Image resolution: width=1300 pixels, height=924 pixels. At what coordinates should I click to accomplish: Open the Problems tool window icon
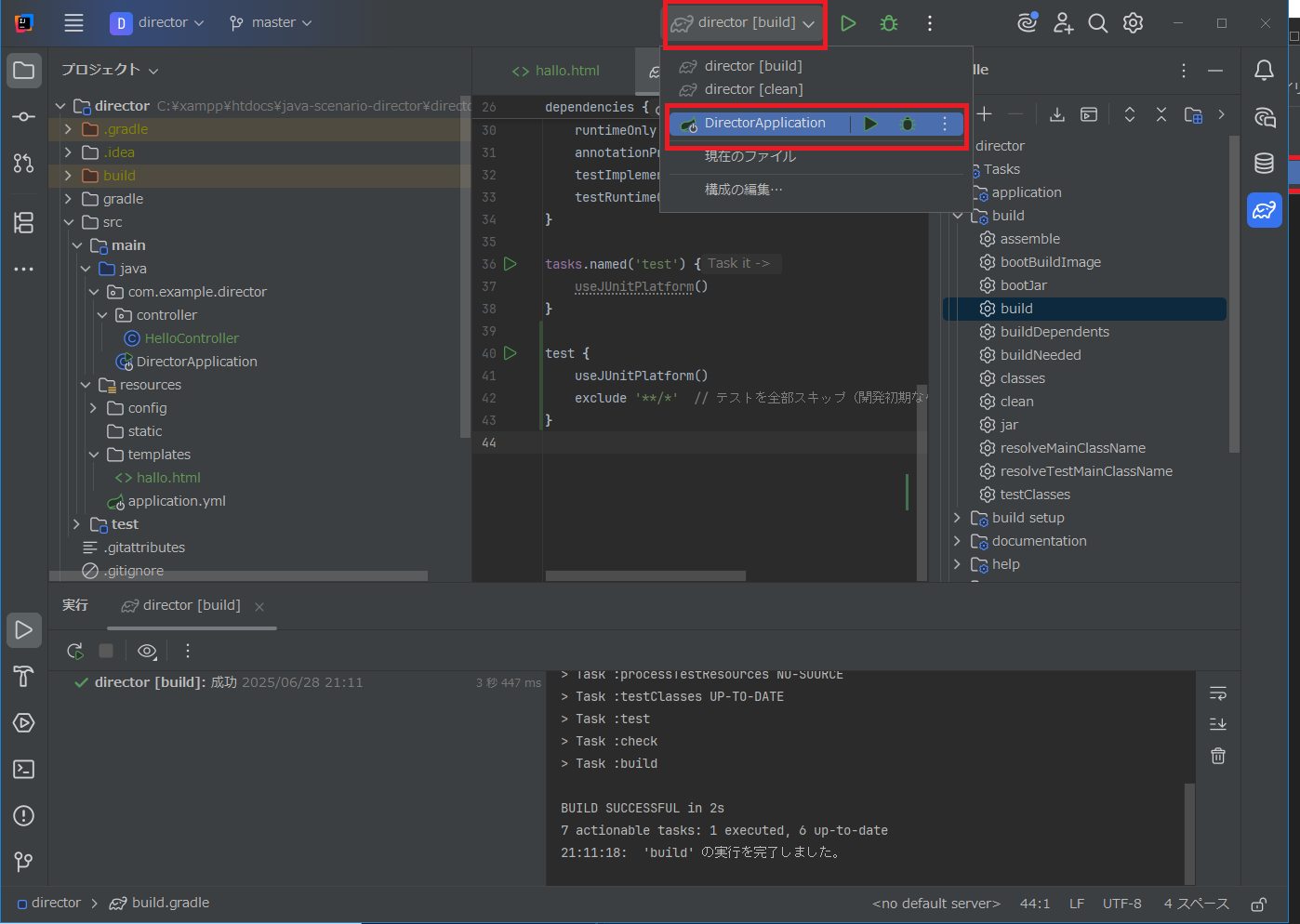click(x=24, y=816)
